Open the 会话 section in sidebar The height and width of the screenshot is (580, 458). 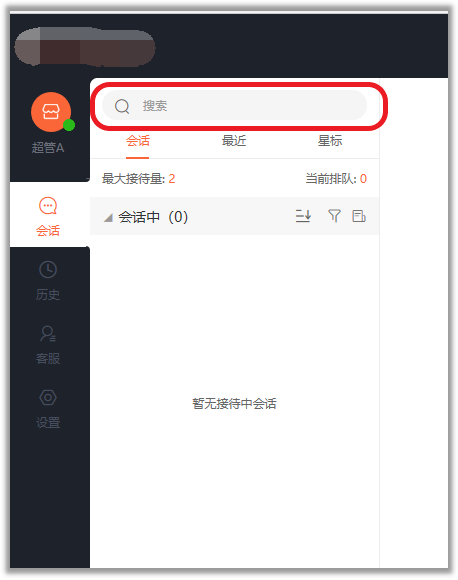click(x=48, y=217)
